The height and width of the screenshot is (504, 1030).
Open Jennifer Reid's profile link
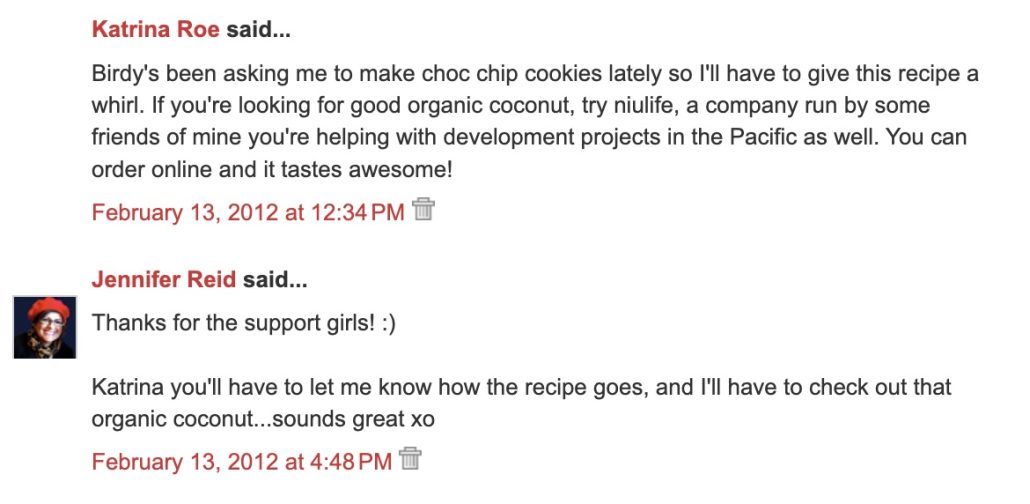(x=164, y=280)
